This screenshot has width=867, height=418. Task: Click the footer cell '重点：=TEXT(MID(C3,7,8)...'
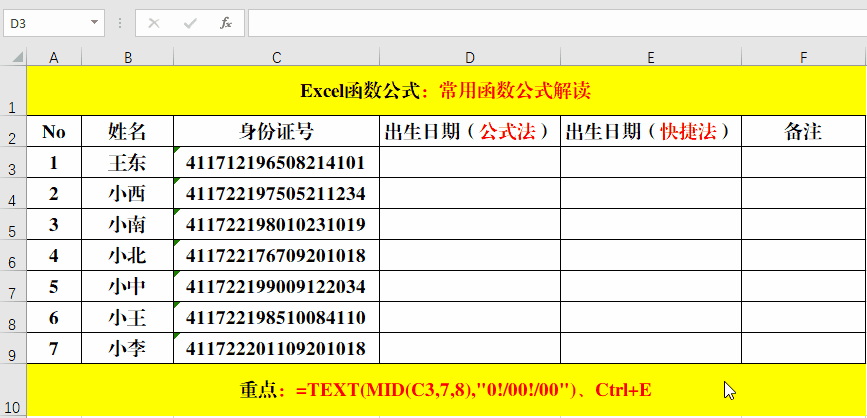point(446,390)
